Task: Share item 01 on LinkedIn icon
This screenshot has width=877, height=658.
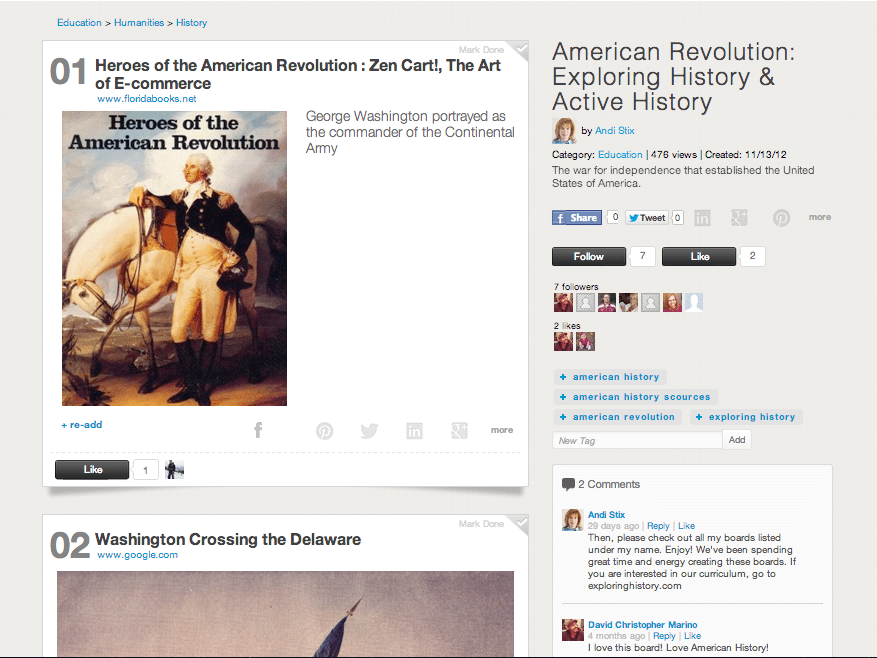Action: (x=414, y=431)
